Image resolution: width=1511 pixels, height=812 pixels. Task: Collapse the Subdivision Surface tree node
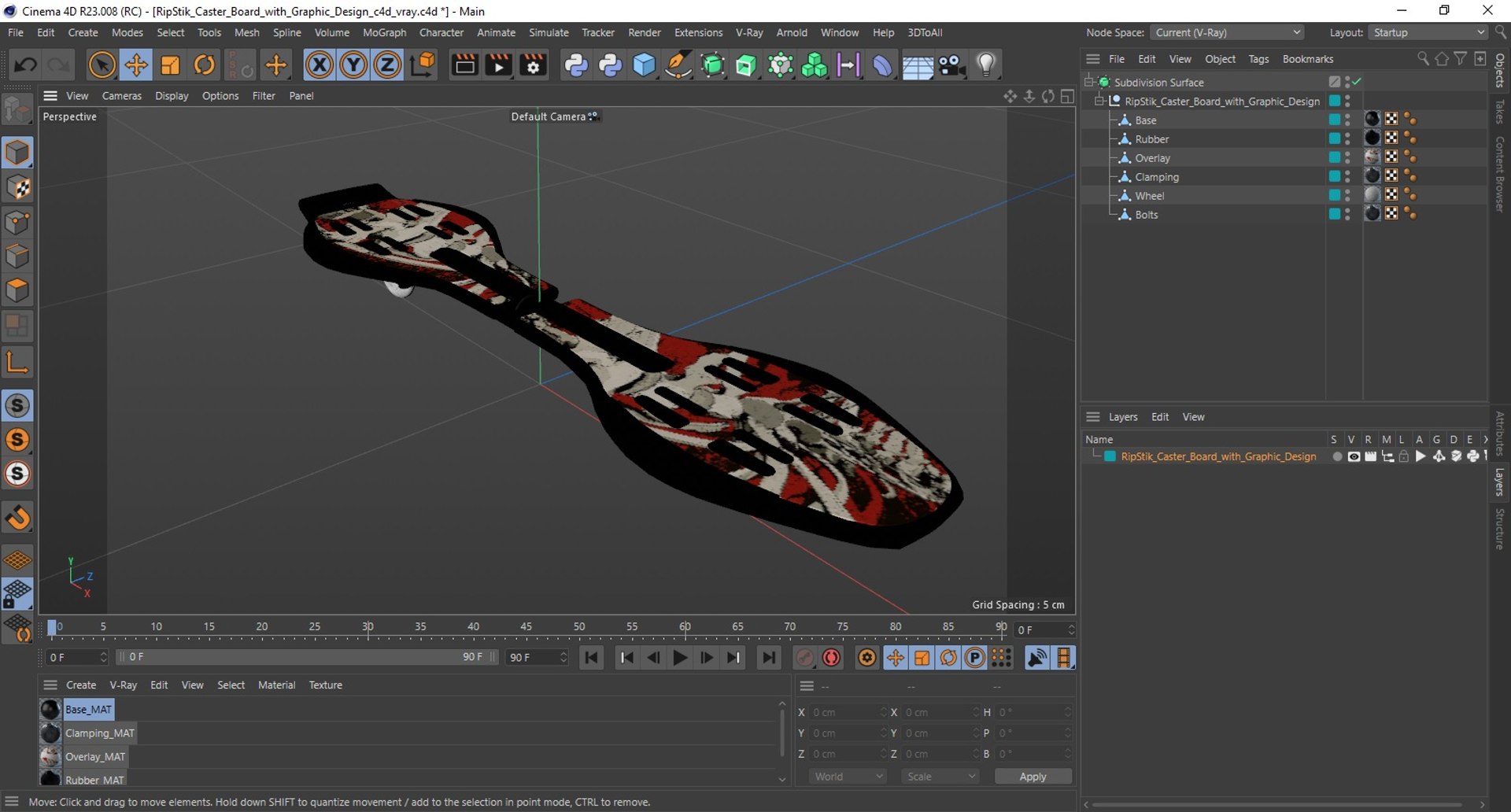click(x=1089, y=82)
